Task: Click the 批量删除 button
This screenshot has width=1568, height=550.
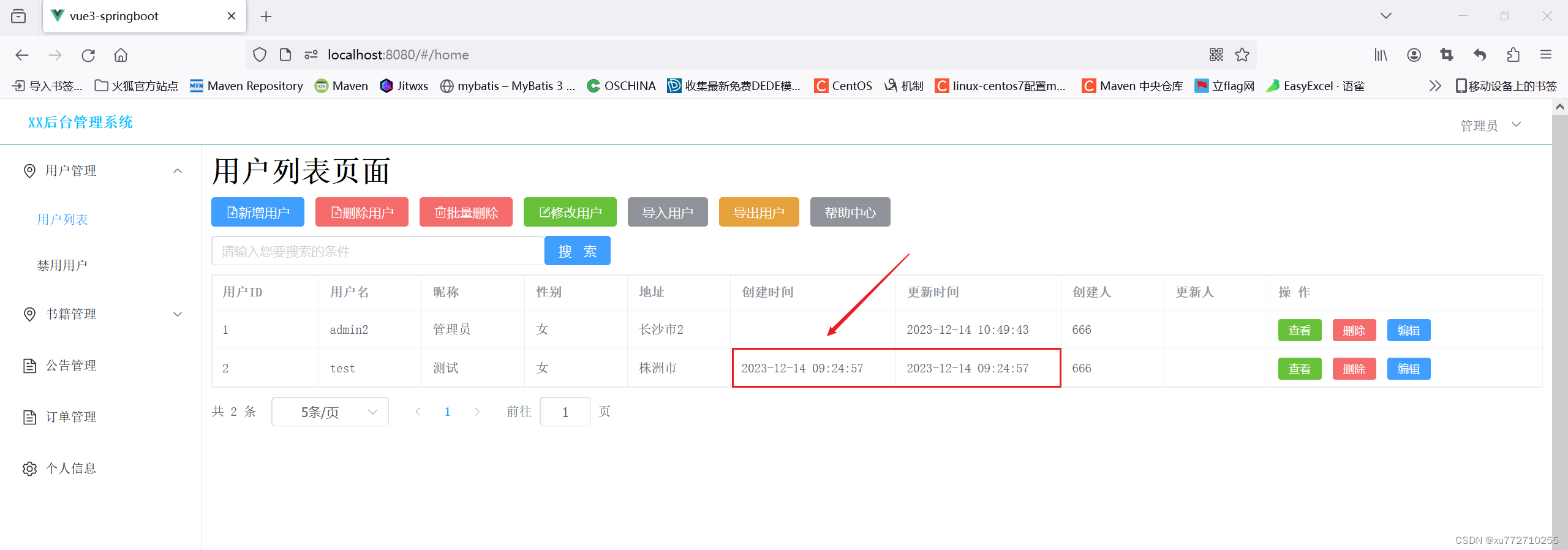Action: point(466,212)
